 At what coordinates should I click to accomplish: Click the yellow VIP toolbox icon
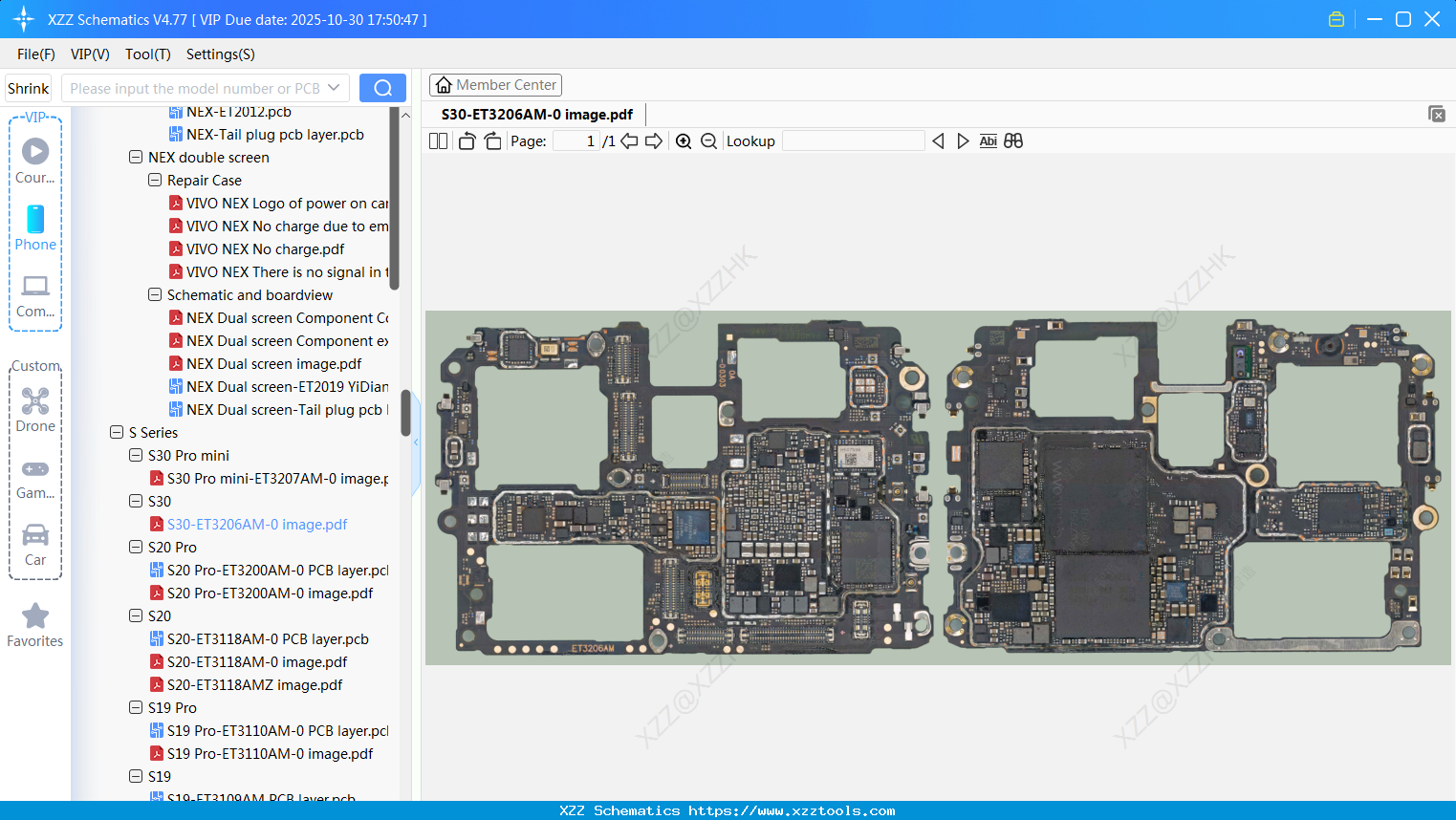(1336, 19)
